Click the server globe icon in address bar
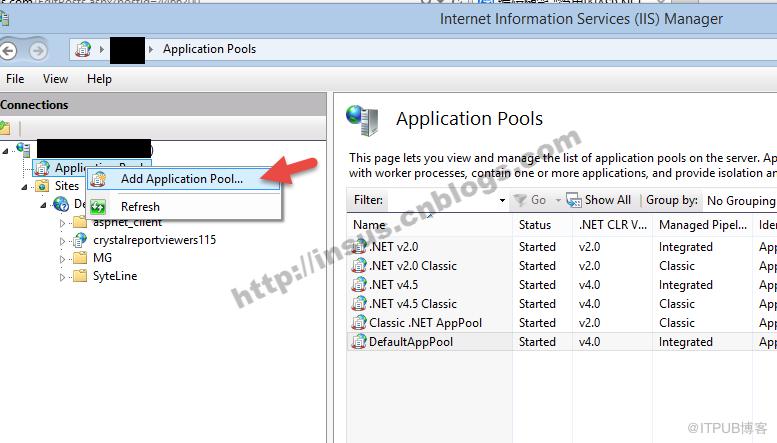 click(x=83, y=49)
